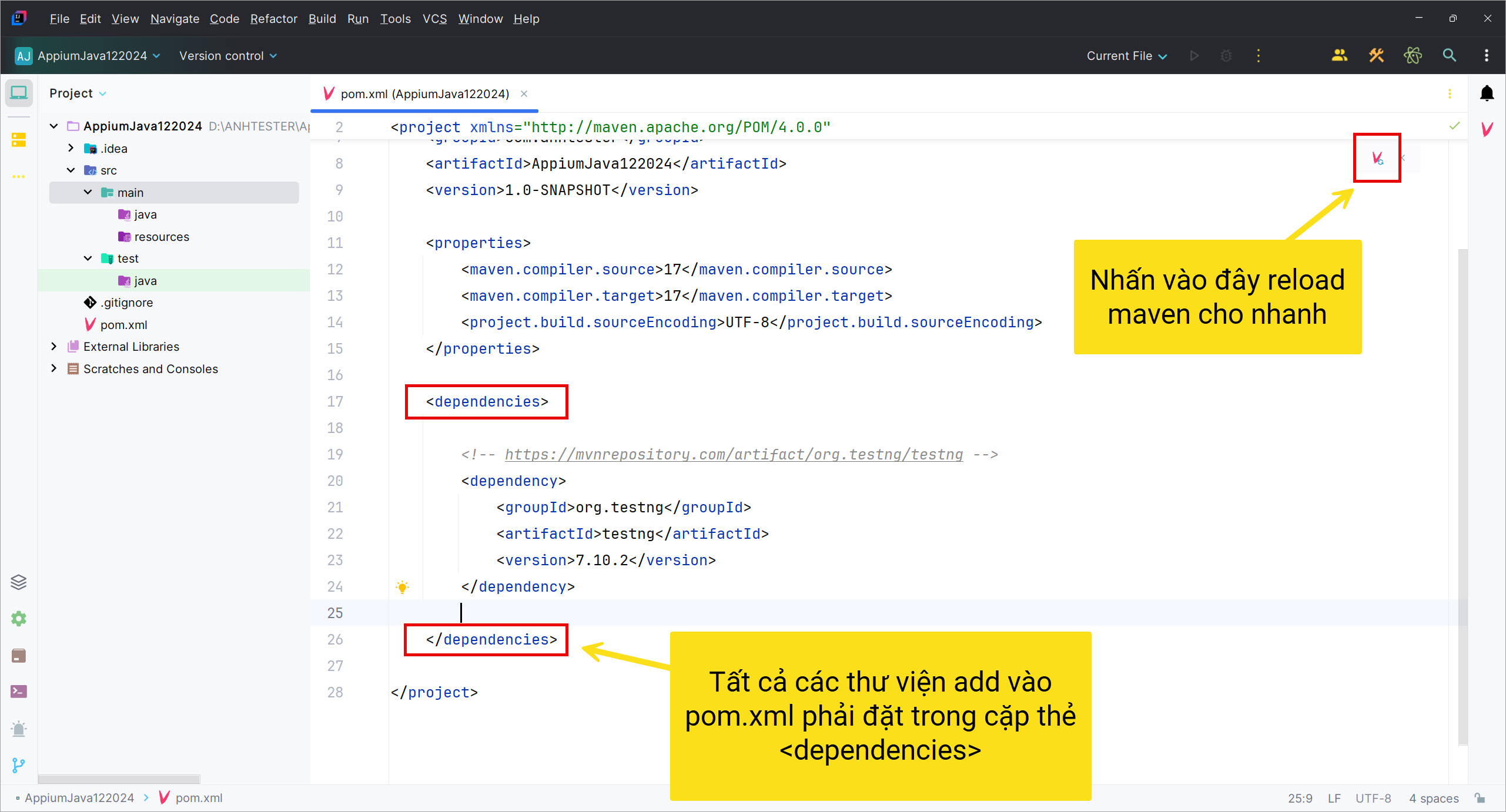Open the Git branch tool window

[19, 765]
